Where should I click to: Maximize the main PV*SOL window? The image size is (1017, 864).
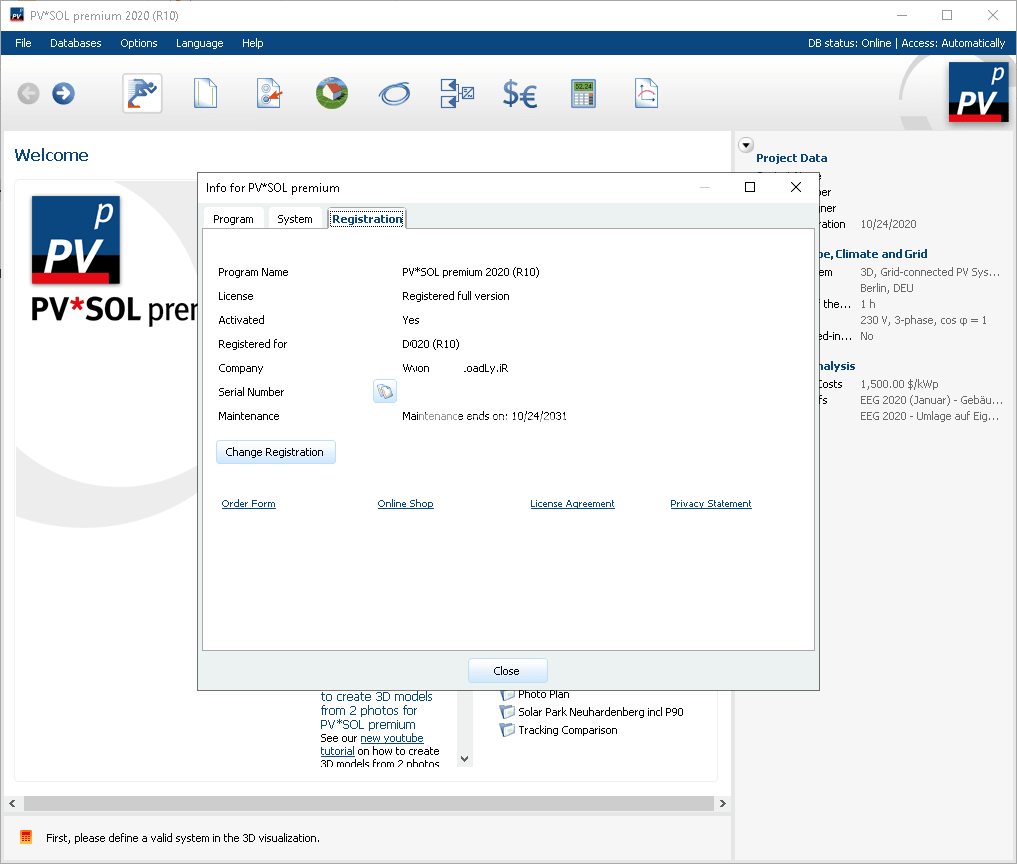click(x=947, y=15)
